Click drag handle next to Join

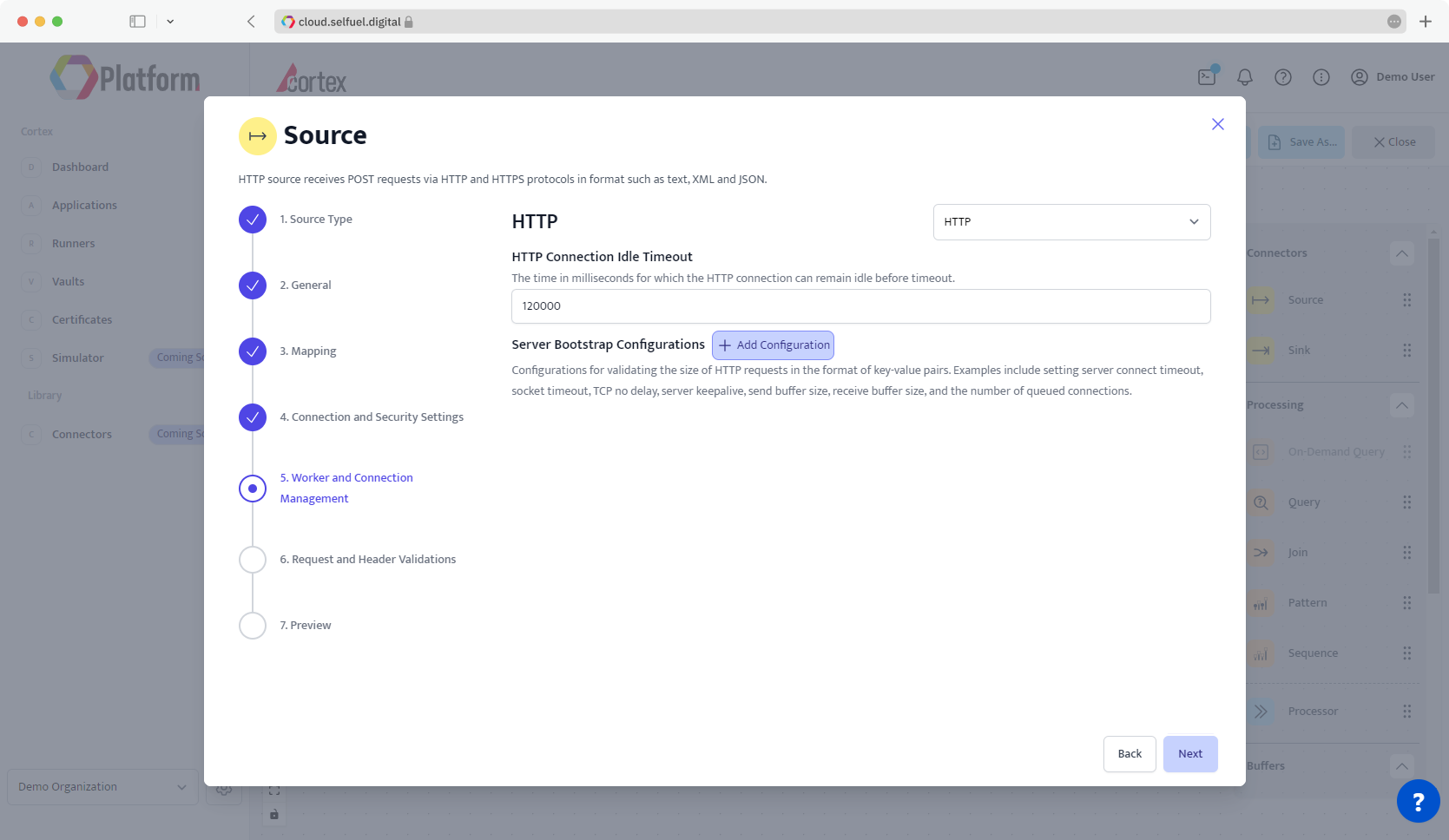click(1406, 553)
